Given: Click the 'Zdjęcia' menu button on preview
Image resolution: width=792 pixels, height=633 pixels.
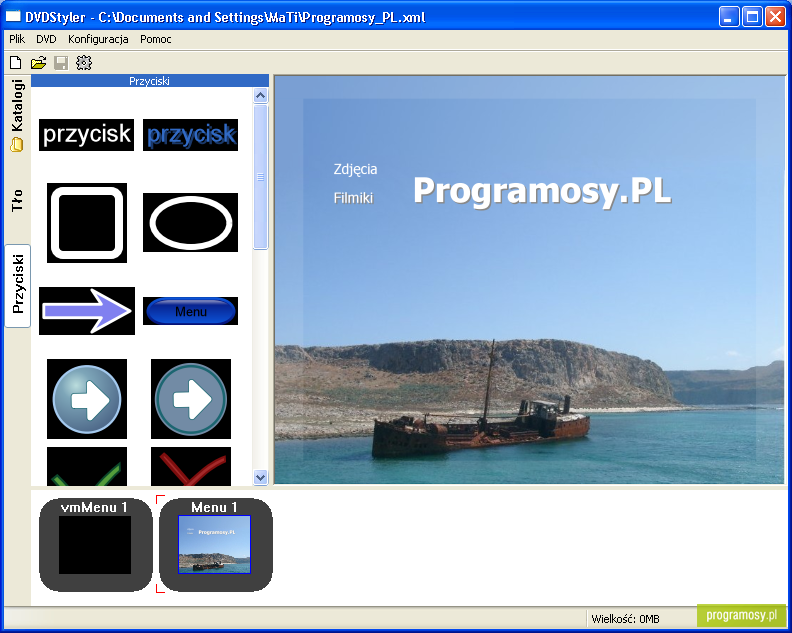Looking at the screenshot, I should click(x=355, y=169).
